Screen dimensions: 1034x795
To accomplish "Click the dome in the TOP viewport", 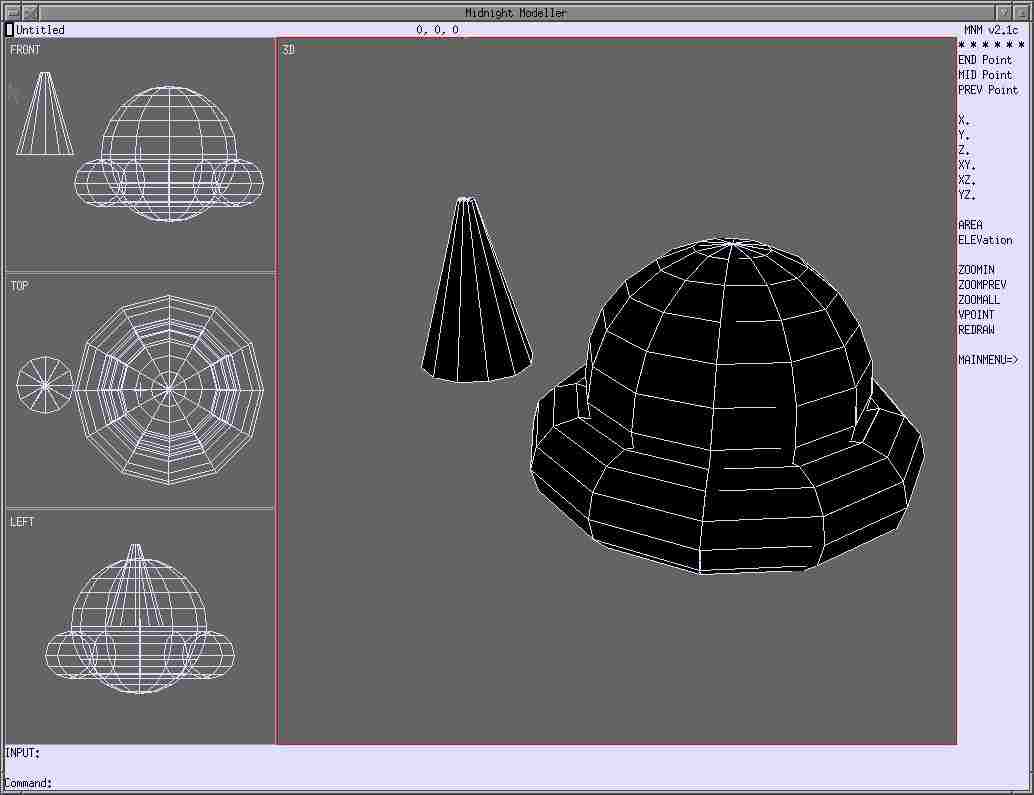I will point(169,387).
